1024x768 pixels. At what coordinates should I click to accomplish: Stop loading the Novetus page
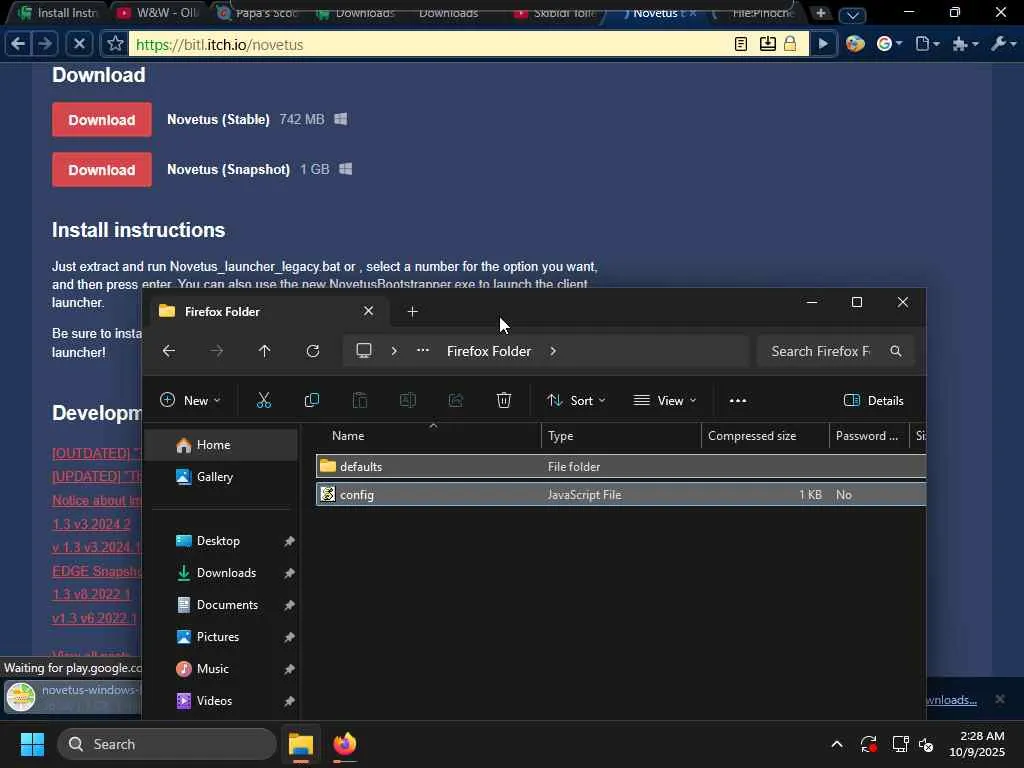click(x=78, y=44)
